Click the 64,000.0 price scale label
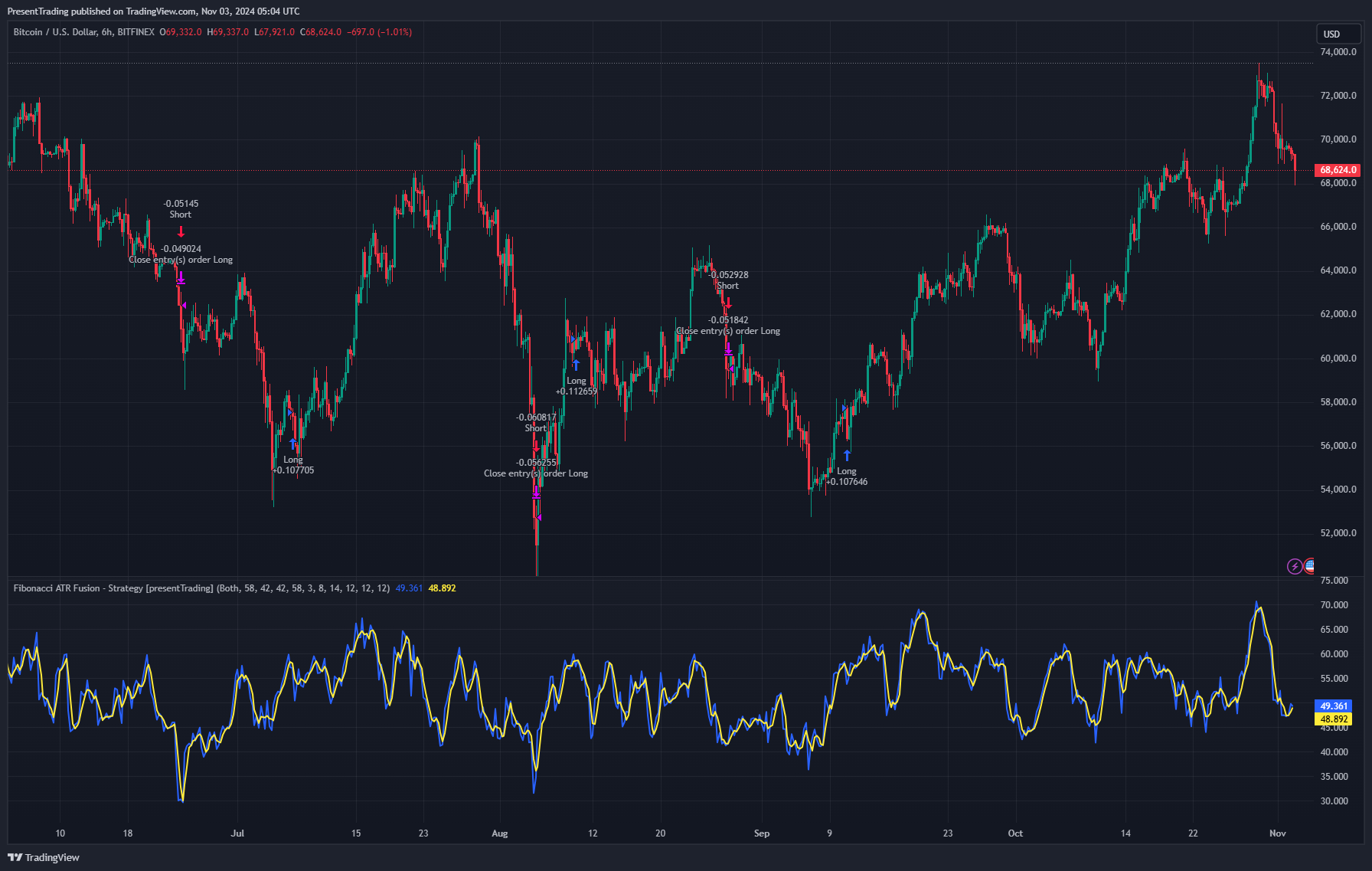This screenshot has width=1372, height=871. click(x=1338, y=270)
